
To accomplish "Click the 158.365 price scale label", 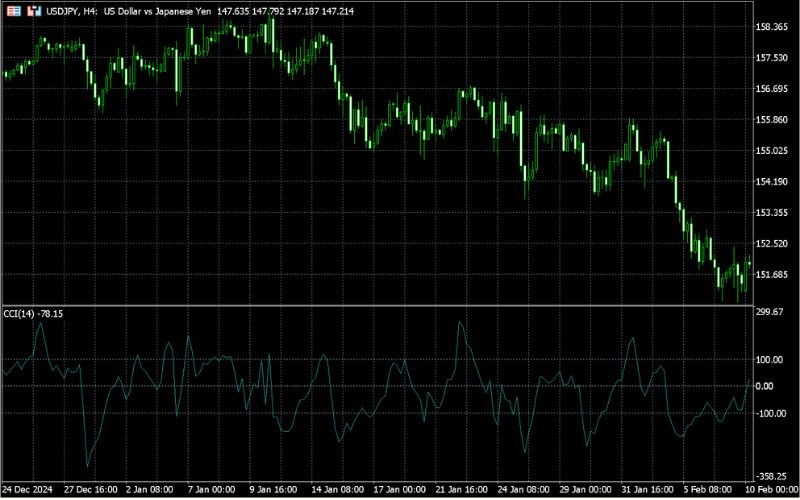I will 773,27.
